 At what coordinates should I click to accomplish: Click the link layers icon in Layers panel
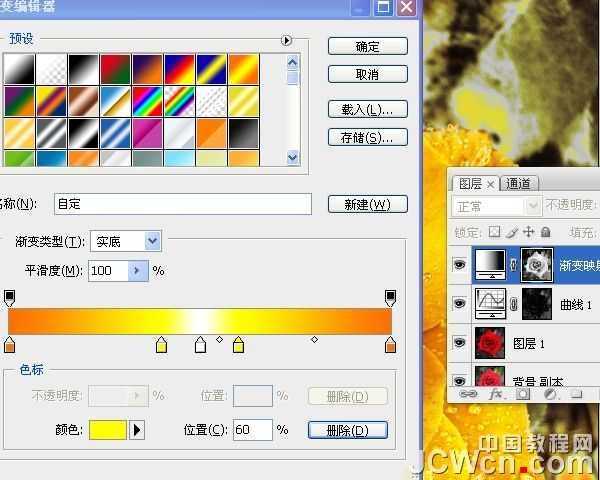pos(467,395)
